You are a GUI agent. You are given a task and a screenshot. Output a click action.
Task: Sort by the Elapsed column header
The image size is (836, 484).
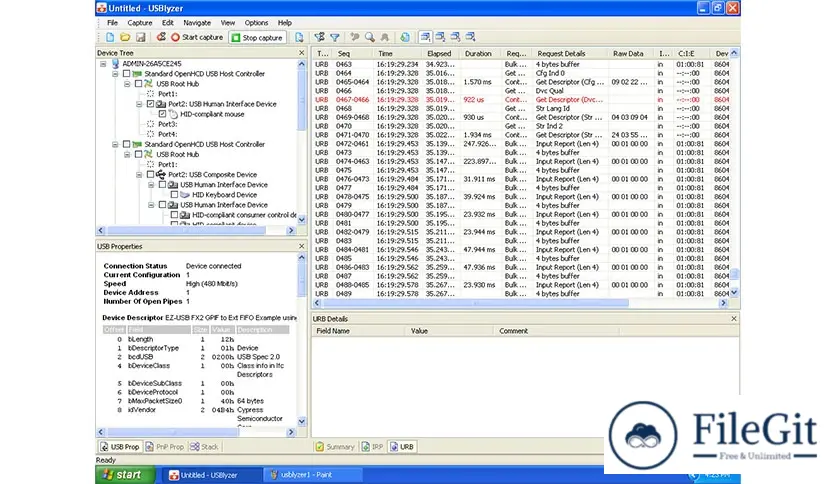tap(441, 53)
